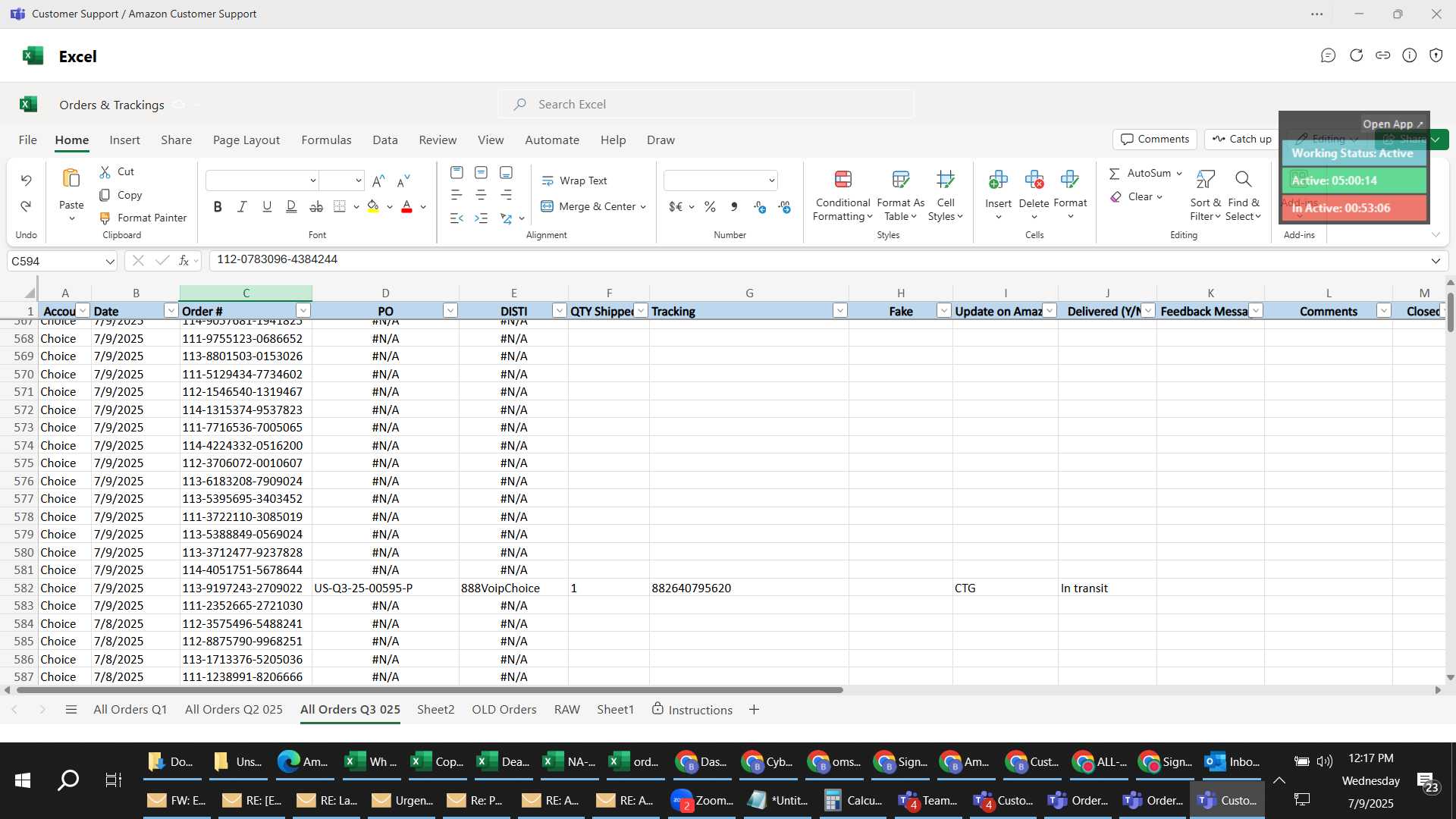Screen dimensions: 1456x819
Task: Click the Name Box showing C594
Action: click(62, 261)
